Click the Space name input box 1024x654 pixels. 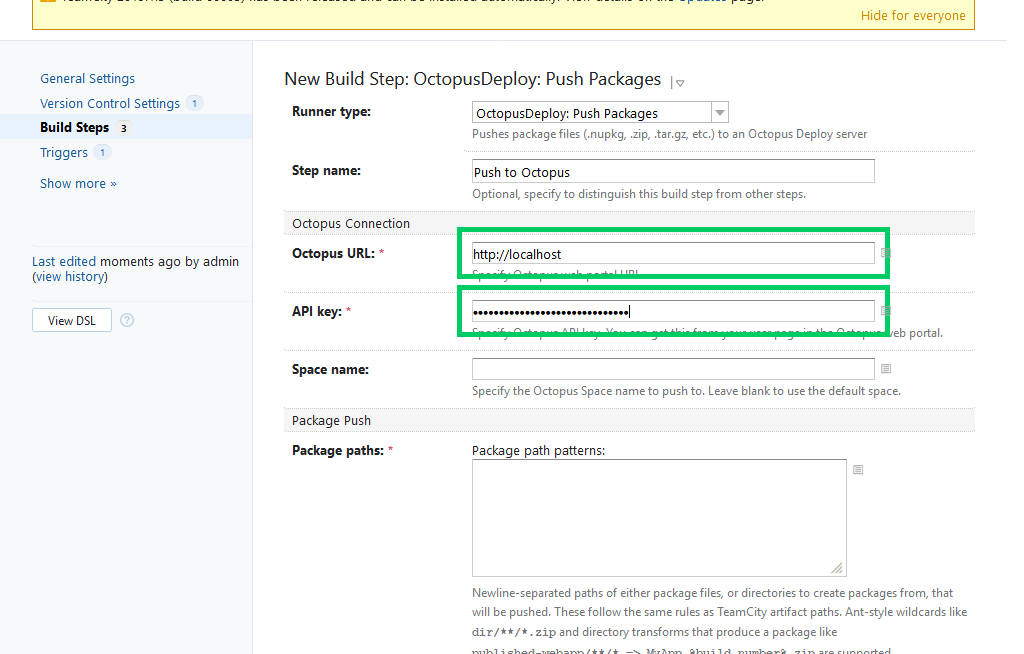coord(673,369)
